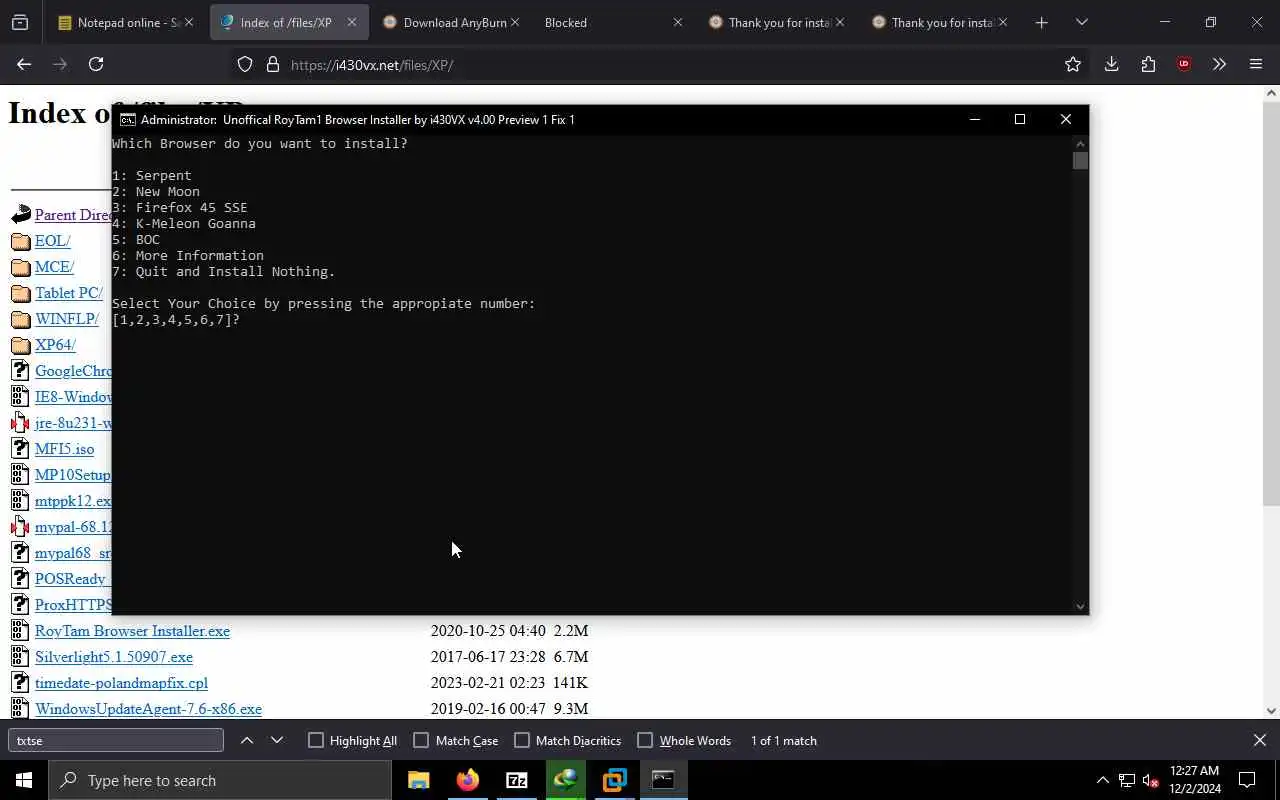This screenshot has height=800, width=1280.
Task: Open the notification center icon
Action: pyautogui.click(x=1247, y=780)
